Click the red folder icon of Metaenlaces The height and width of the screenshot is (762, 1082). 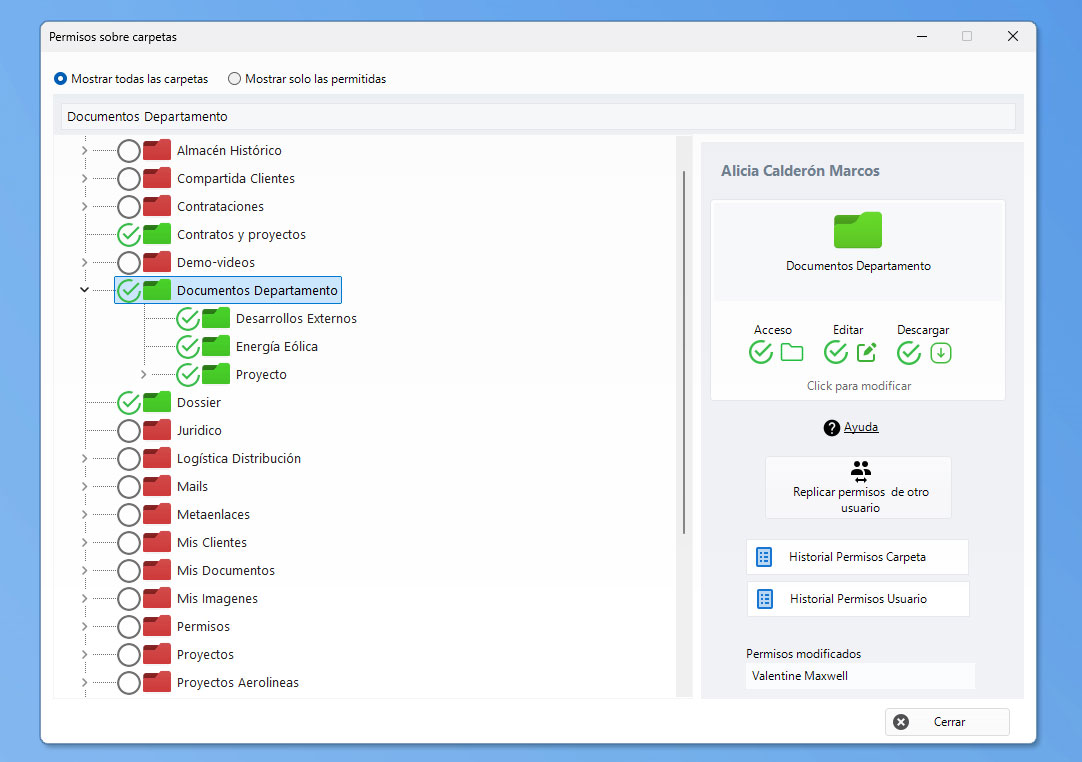(157, 514)
